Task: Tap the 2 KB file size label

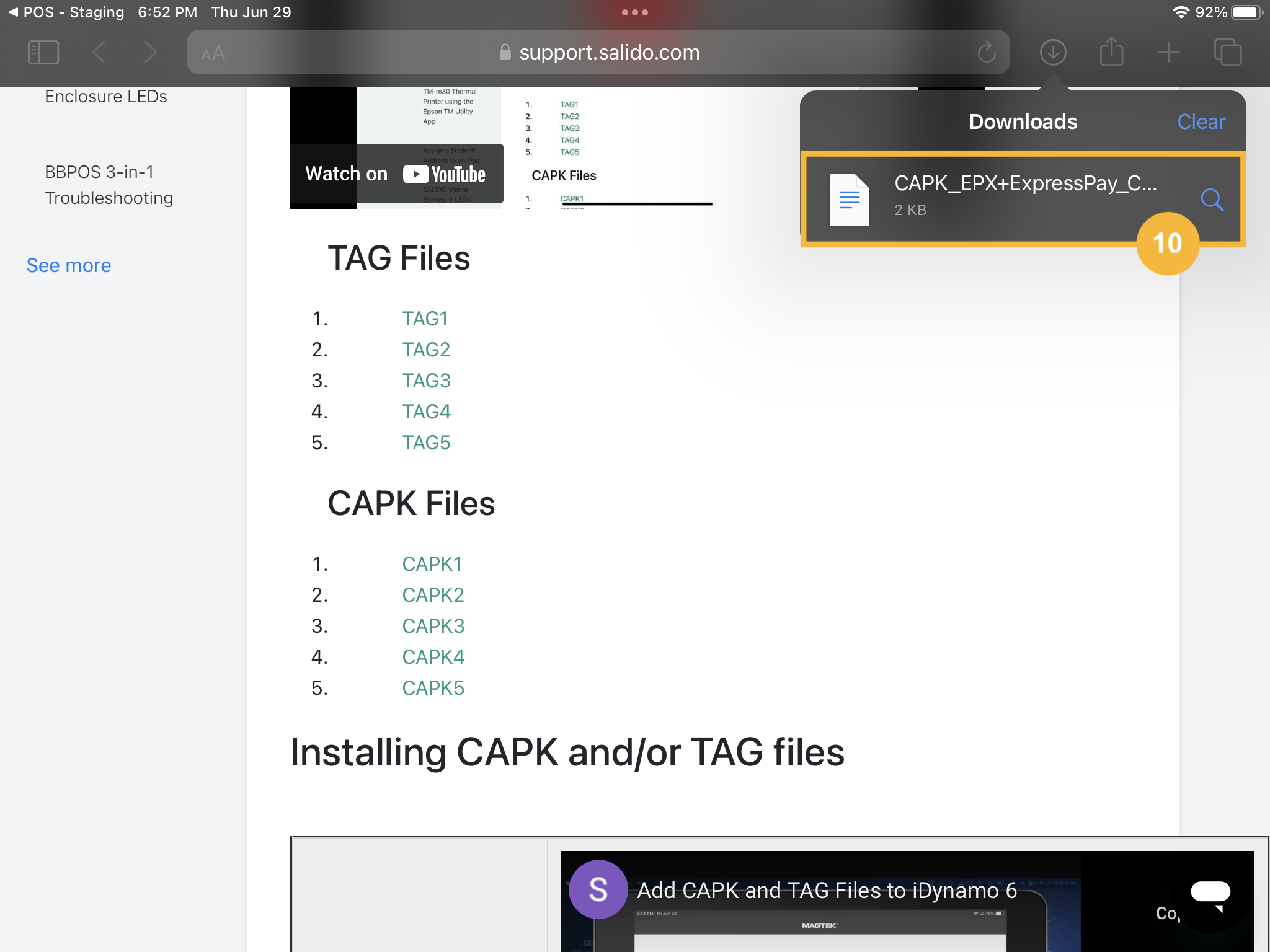Action: (x=910, y=210)
